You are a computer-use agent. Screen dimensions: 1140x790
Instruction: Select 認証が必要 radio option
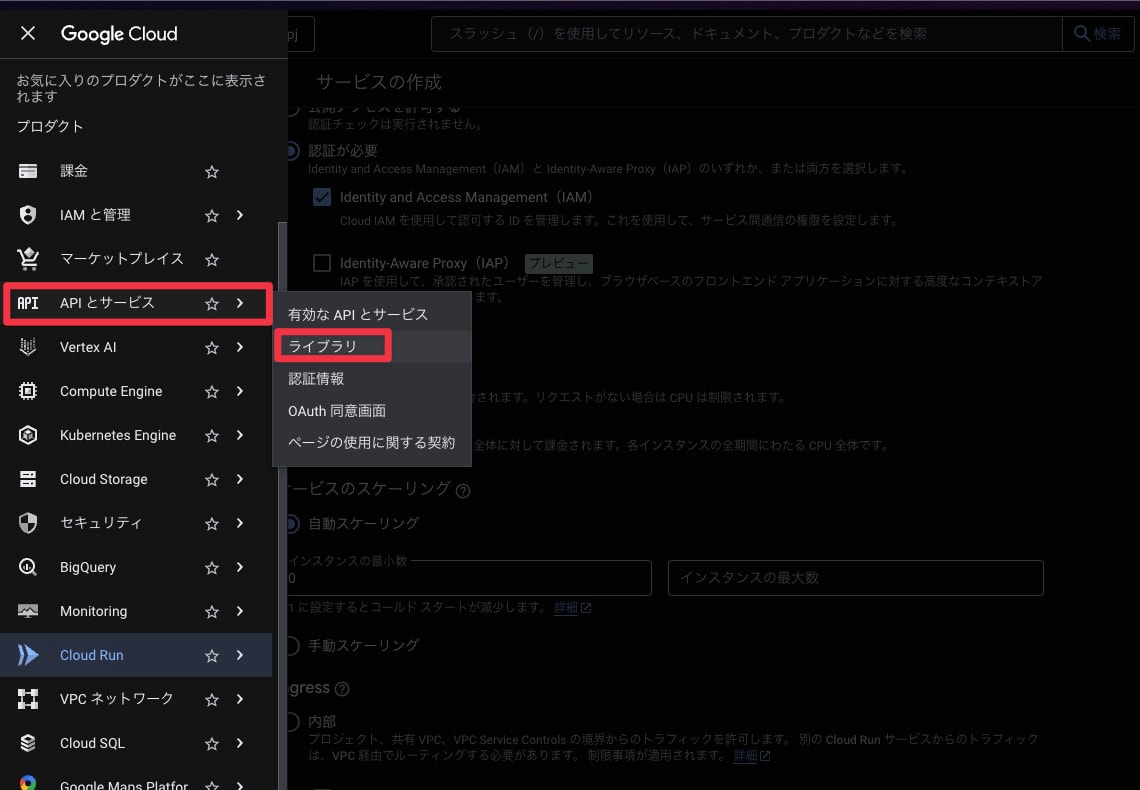pos(293,151)
